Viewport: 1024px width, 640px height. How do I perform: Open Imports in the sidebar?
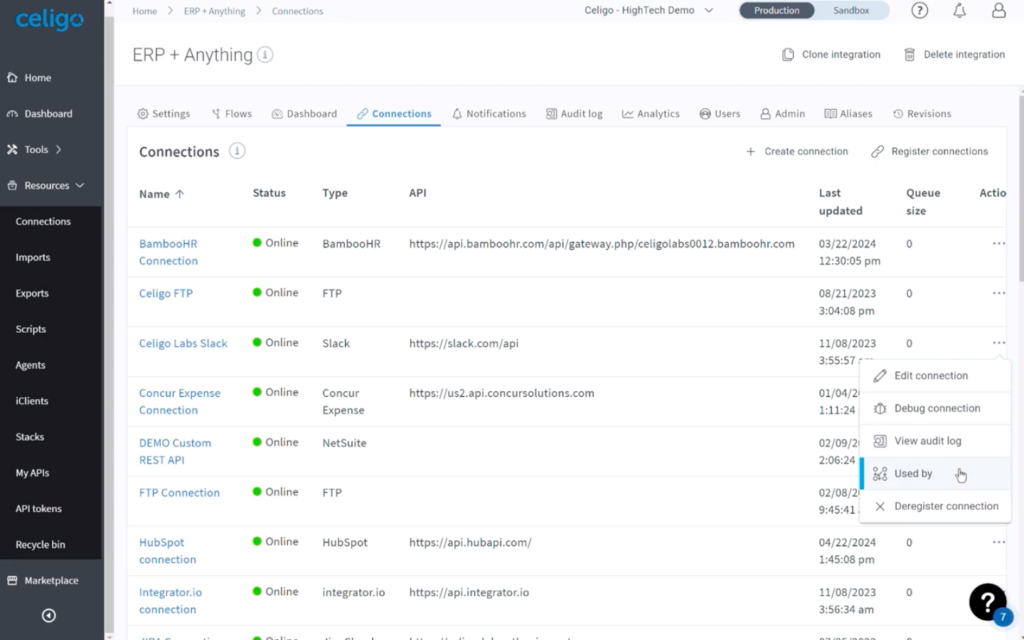33,257
